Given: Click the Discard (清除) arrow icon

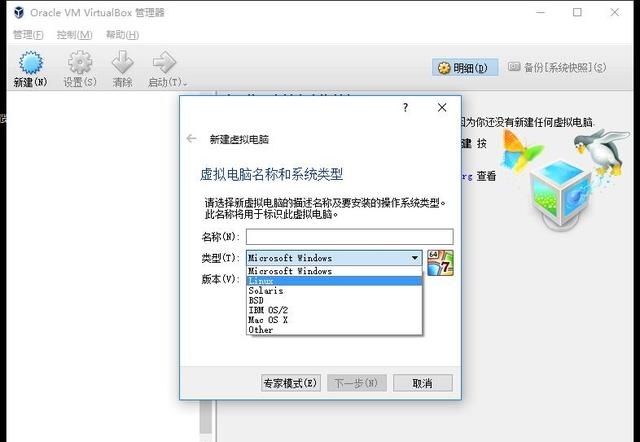Looking at the screenshot, I should (122, 62).
